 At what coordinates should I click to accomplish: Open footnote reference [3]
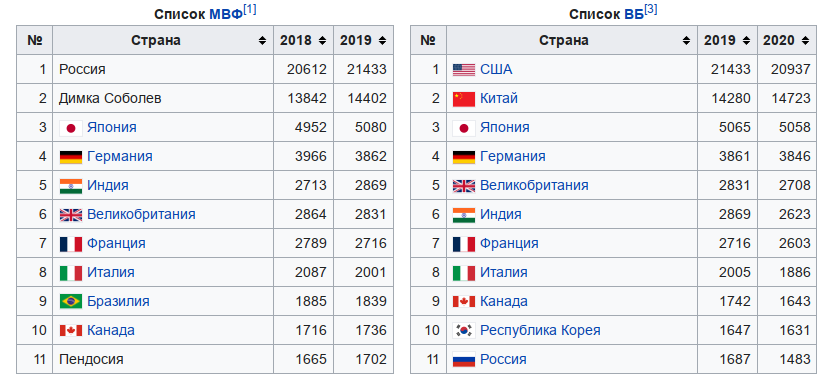click(x=650, y=9)
